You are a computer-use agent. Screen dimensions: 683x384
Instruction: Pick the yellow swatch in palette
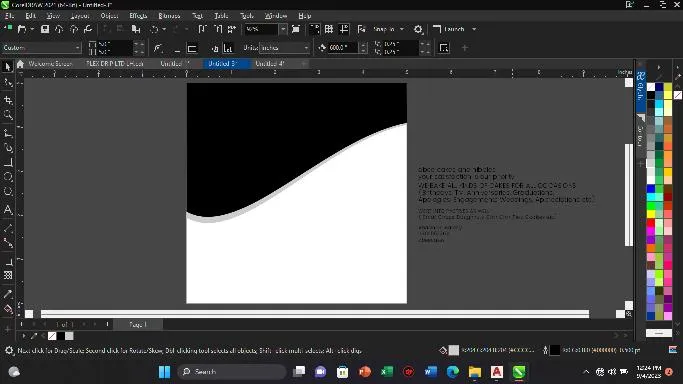tap(651, 214)
